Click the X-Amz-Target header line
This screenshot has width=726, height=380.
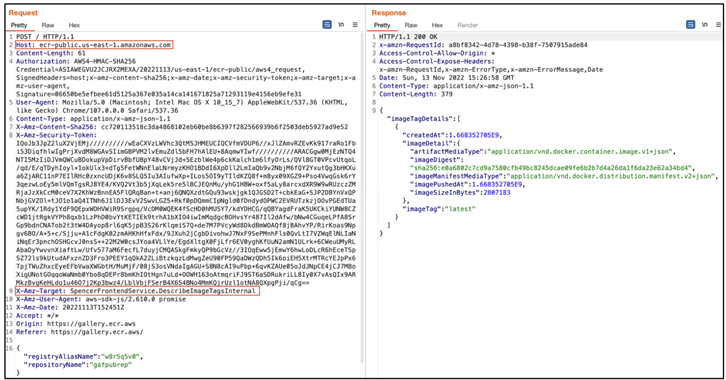[137, 291]
